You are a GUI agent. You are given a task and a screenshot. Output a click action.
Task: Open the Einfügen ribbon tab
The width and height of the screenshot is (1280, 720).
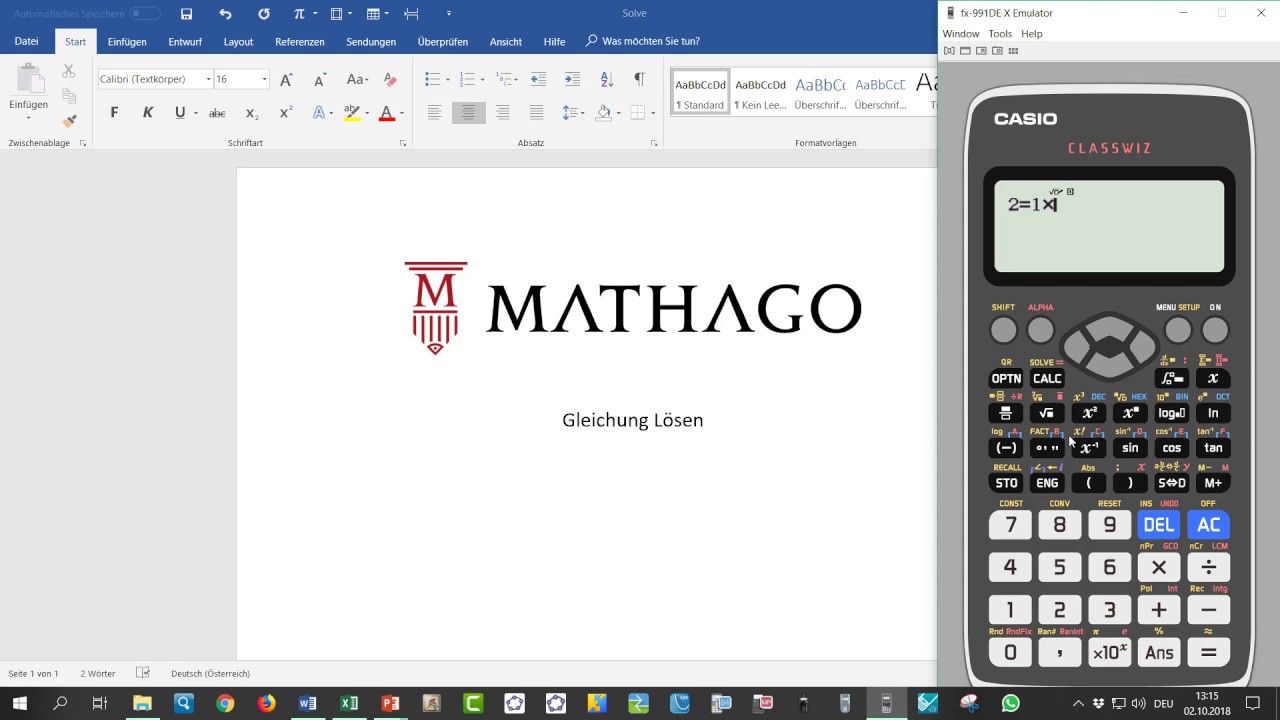[x=127, y=42]
